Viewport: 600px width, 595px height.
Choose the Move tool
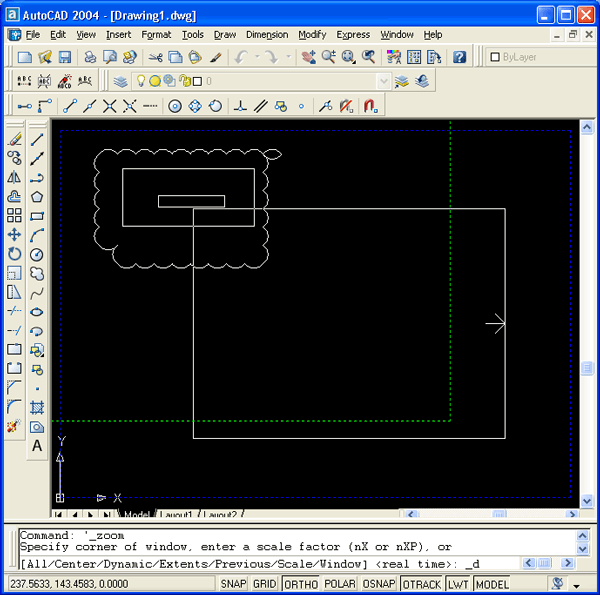coord(14,234)
